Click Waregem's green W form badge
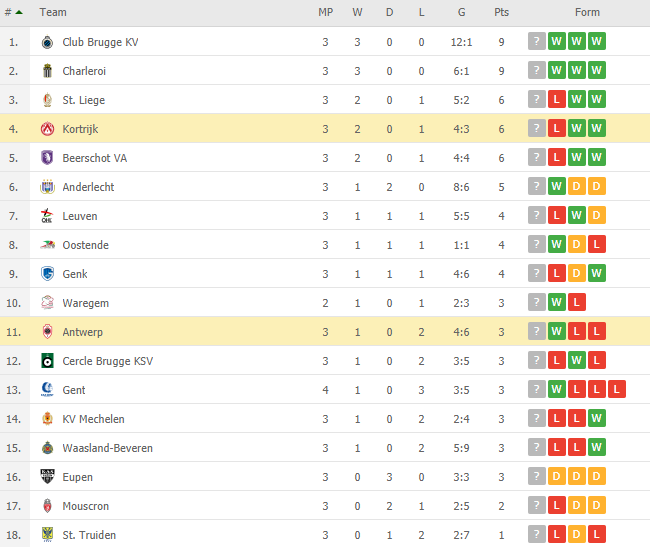The image size is (650, 547). point(556,303)
